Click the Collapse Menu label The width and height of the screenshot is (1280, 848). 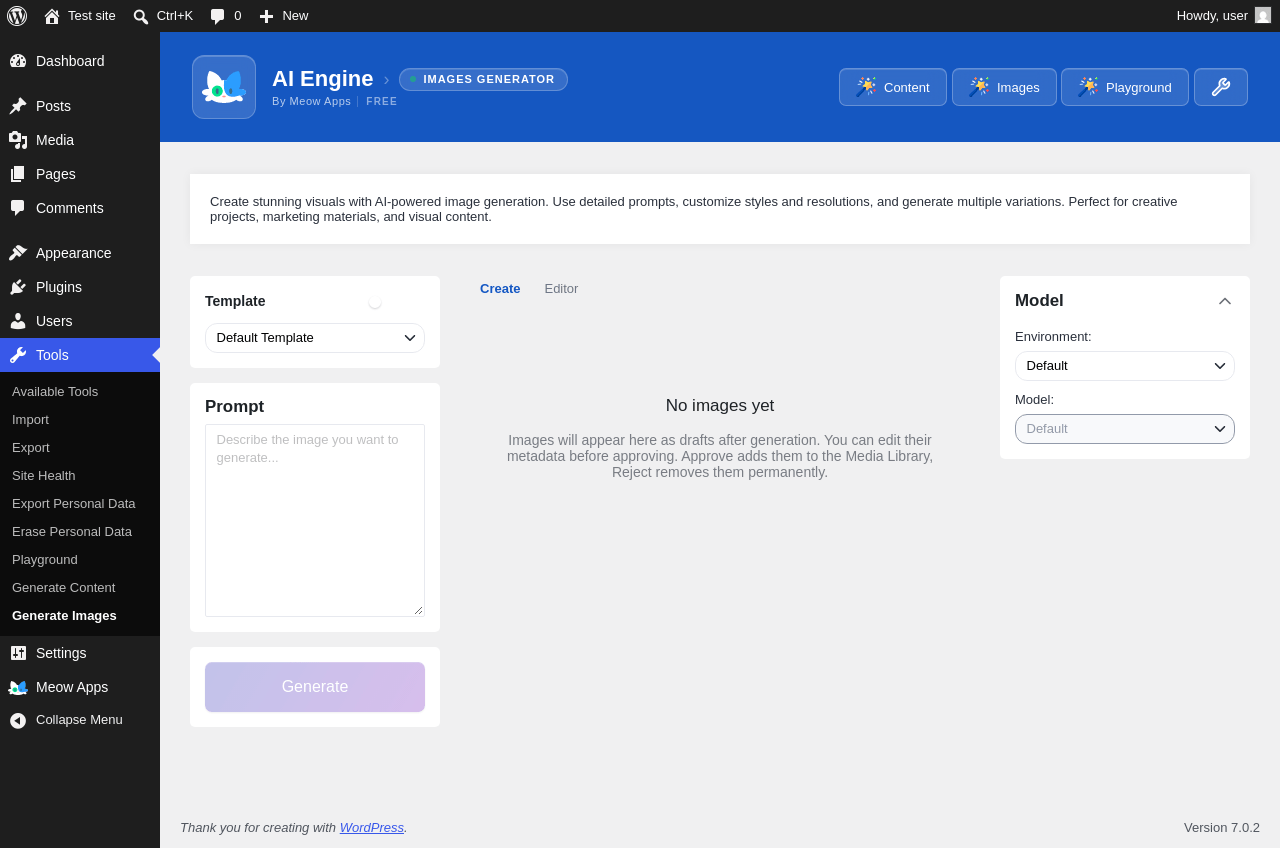(x=80, y=720)
